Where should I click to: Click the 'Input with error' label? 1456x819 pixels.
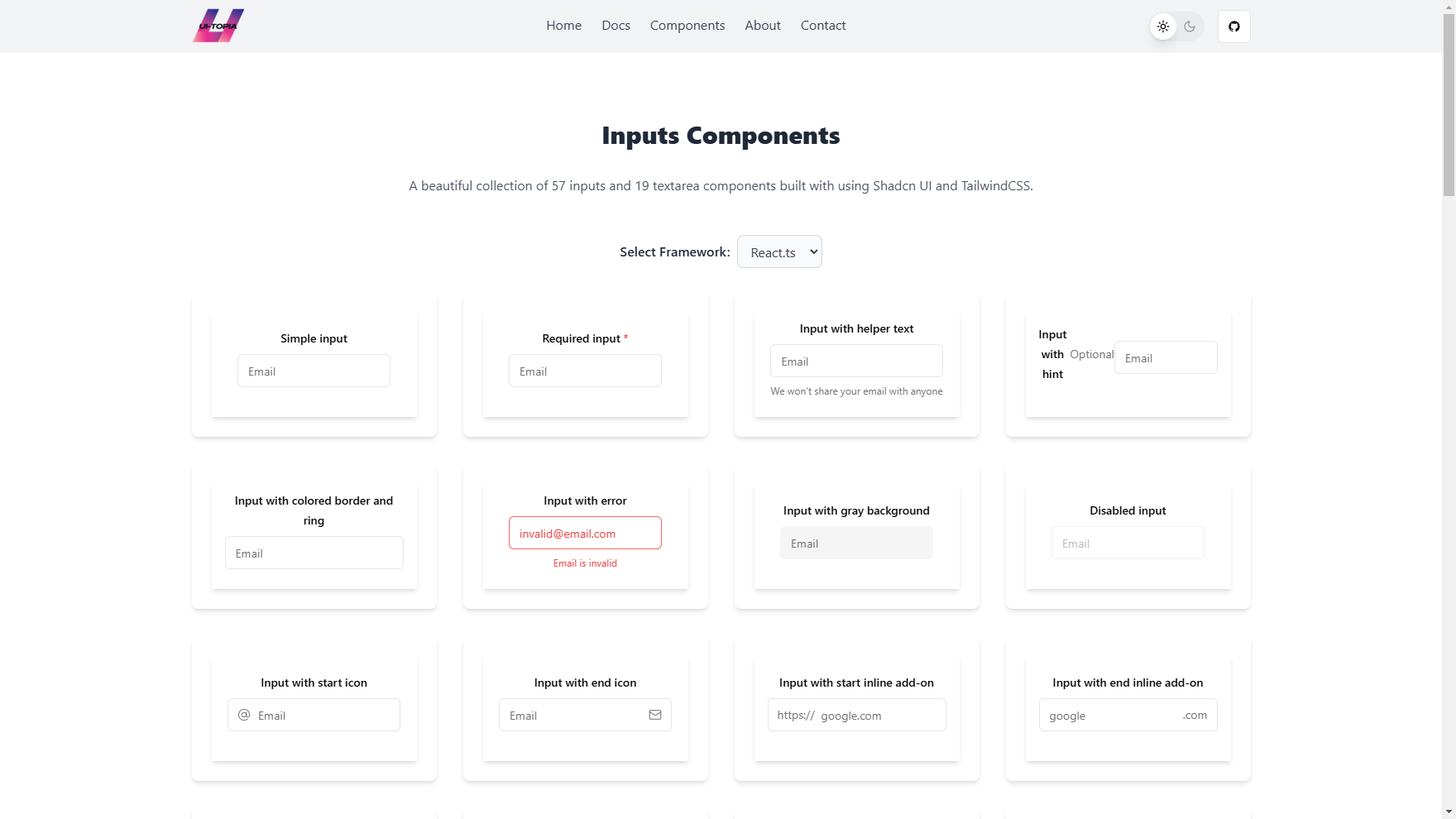point(585,500)
